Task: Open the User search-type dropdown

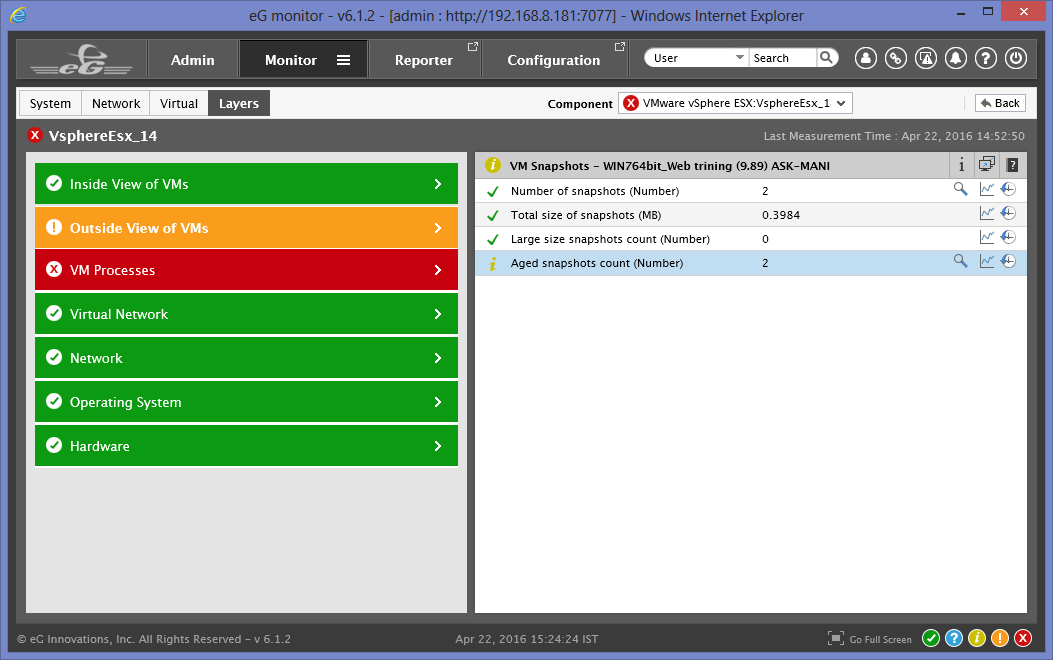Action: click(696, 58)
